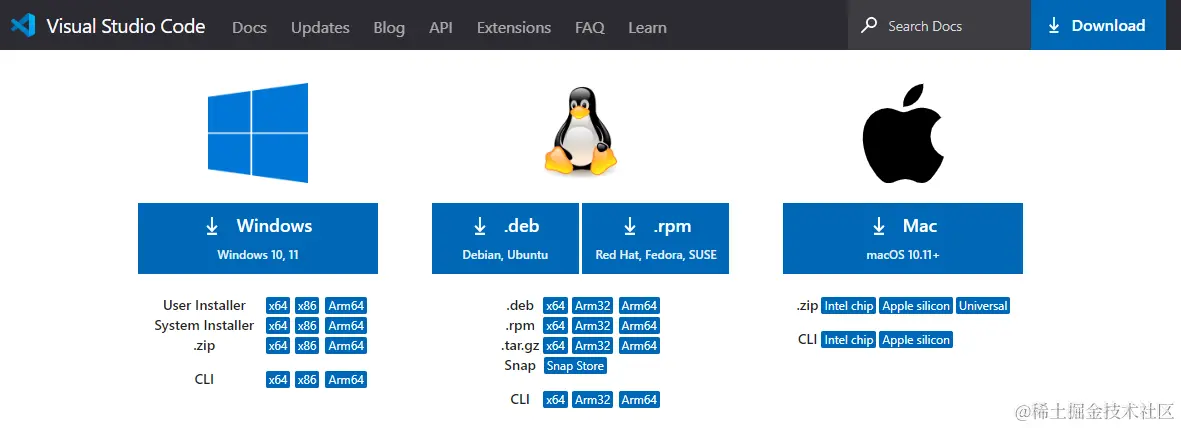Open the Extensions nav item
Screen dimensions: 1181x428
(514, 27)
